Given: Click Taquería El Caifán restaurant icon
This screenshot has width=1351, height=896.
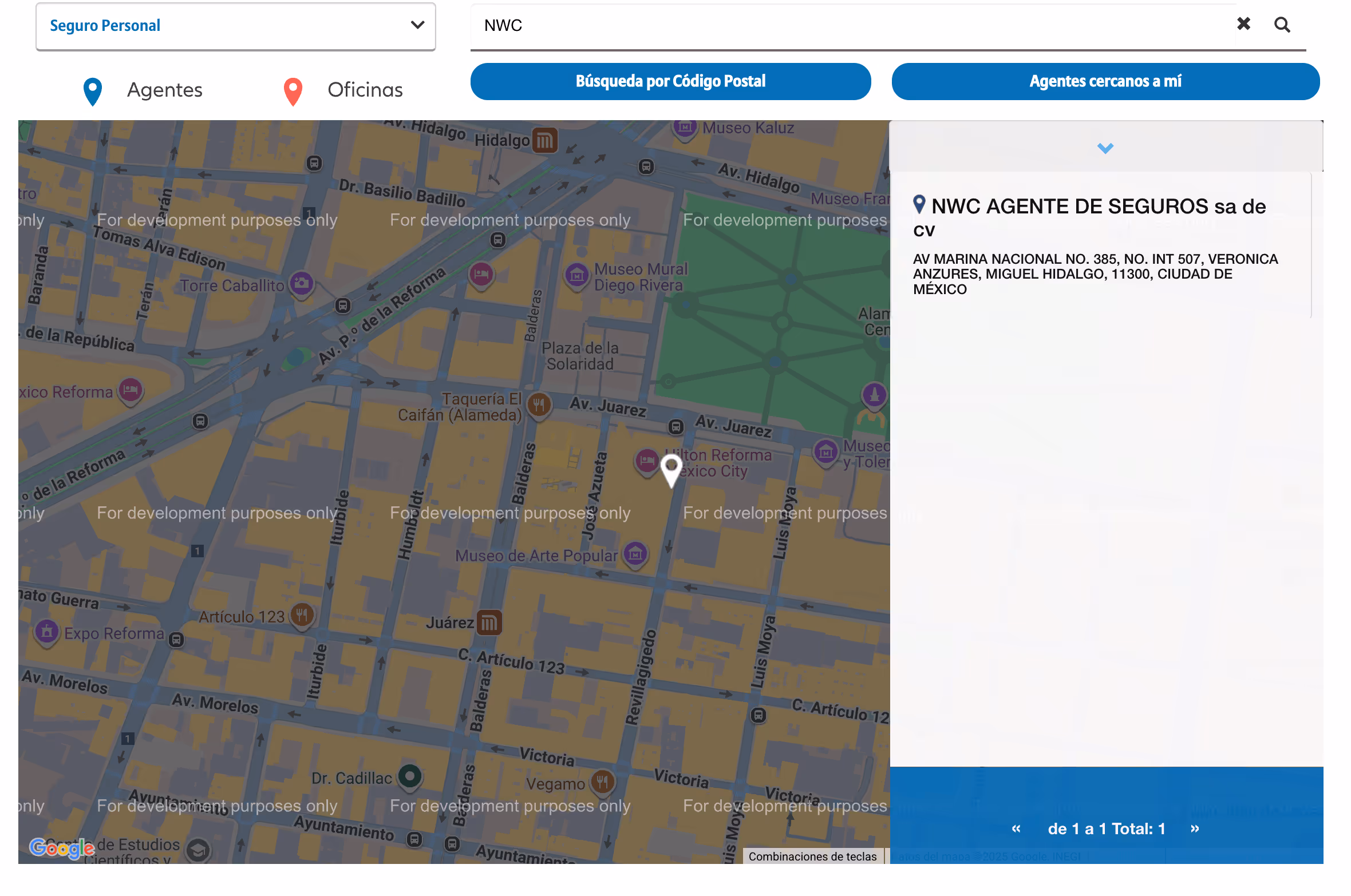Looking at the screenshot, I should click(539, 406).
